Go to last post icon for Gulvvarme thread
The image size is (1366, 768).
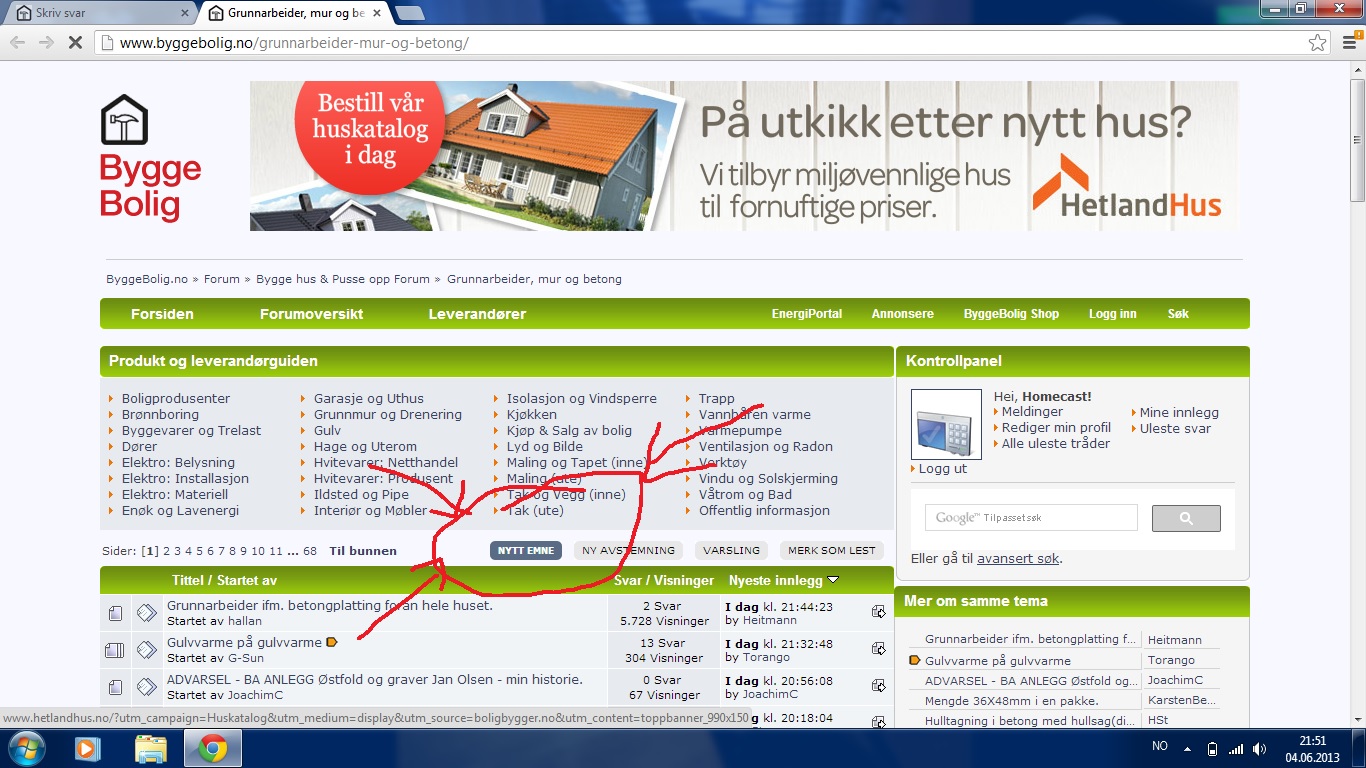click(878, 648)
